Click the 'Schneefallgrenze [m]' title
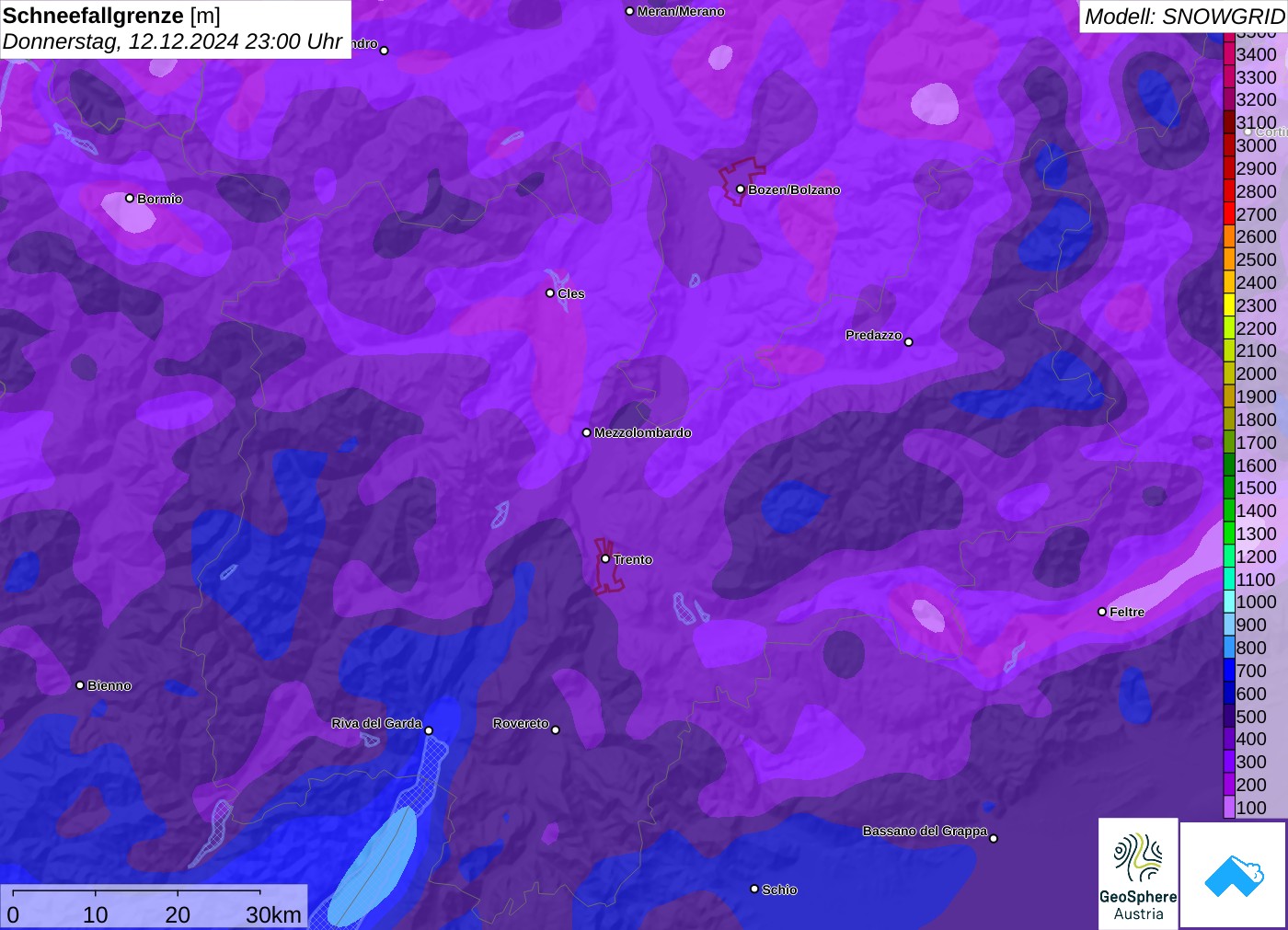This screenshot has width=1288, height=930. pos(111,16)
